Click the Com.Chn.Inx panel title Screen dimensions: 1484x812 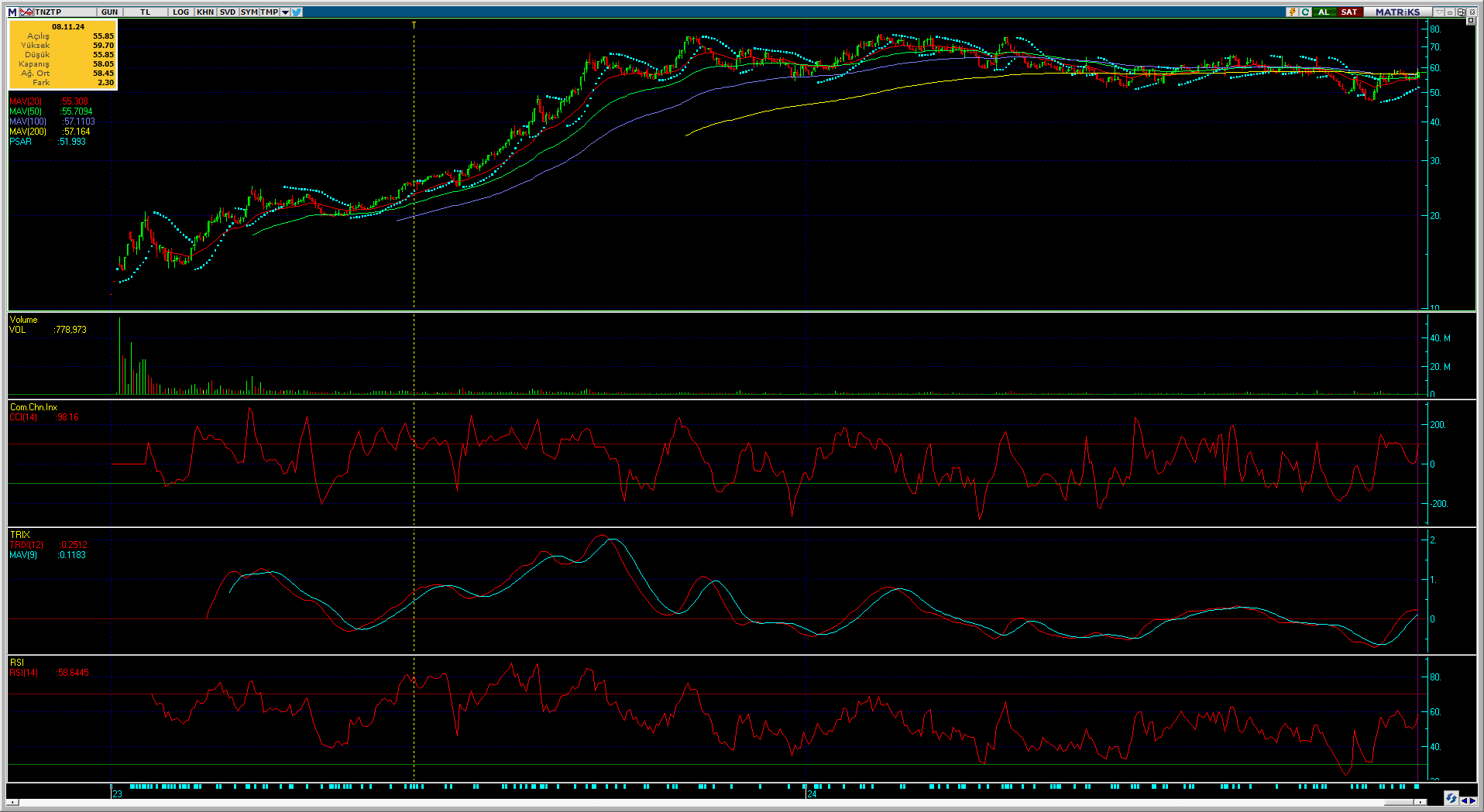coord(33,407)
